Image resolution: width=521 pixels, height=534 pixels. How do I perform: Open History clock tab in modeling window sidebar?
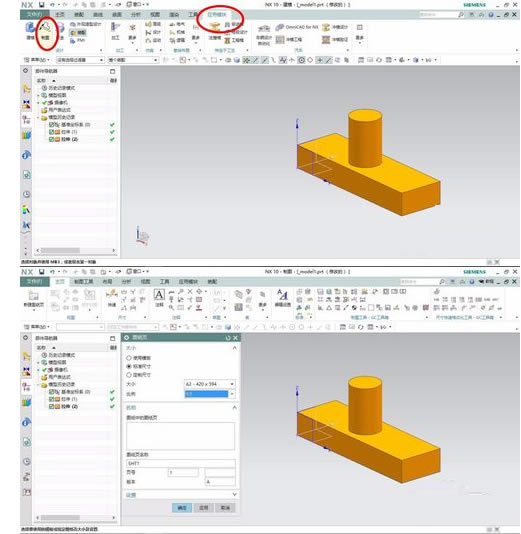pos(27,194)
